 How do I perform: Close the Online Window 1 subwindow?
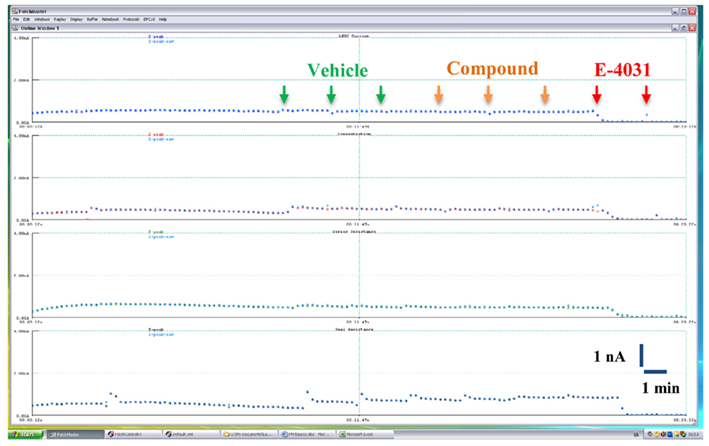692,28
